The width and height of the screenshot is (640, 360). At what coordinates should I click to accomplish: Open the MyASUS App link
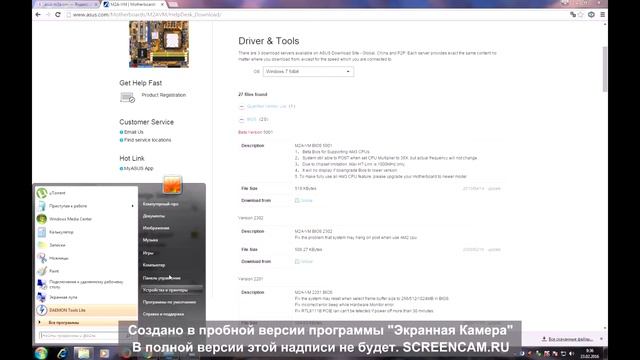point(138,169)
